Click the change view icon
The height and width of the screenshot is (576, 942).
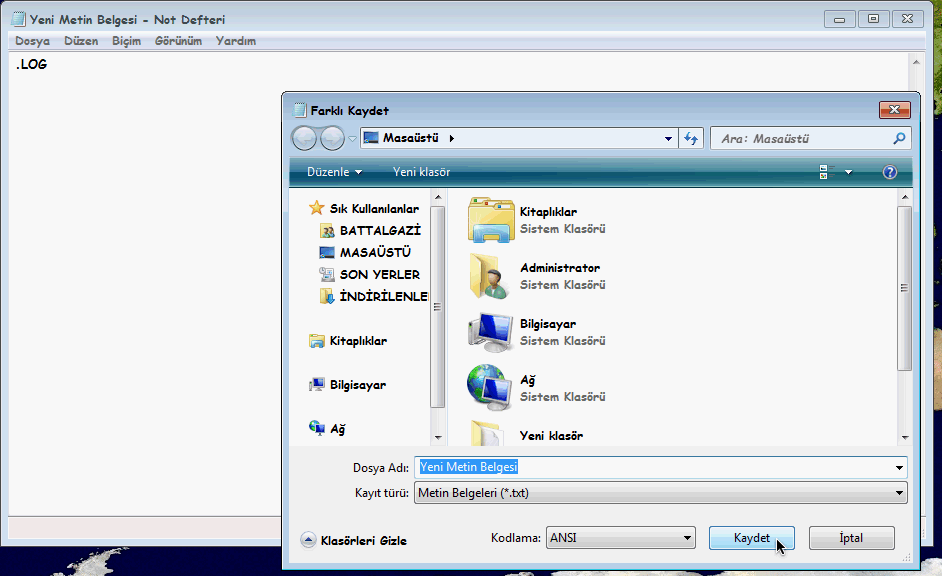coord(827,172)
